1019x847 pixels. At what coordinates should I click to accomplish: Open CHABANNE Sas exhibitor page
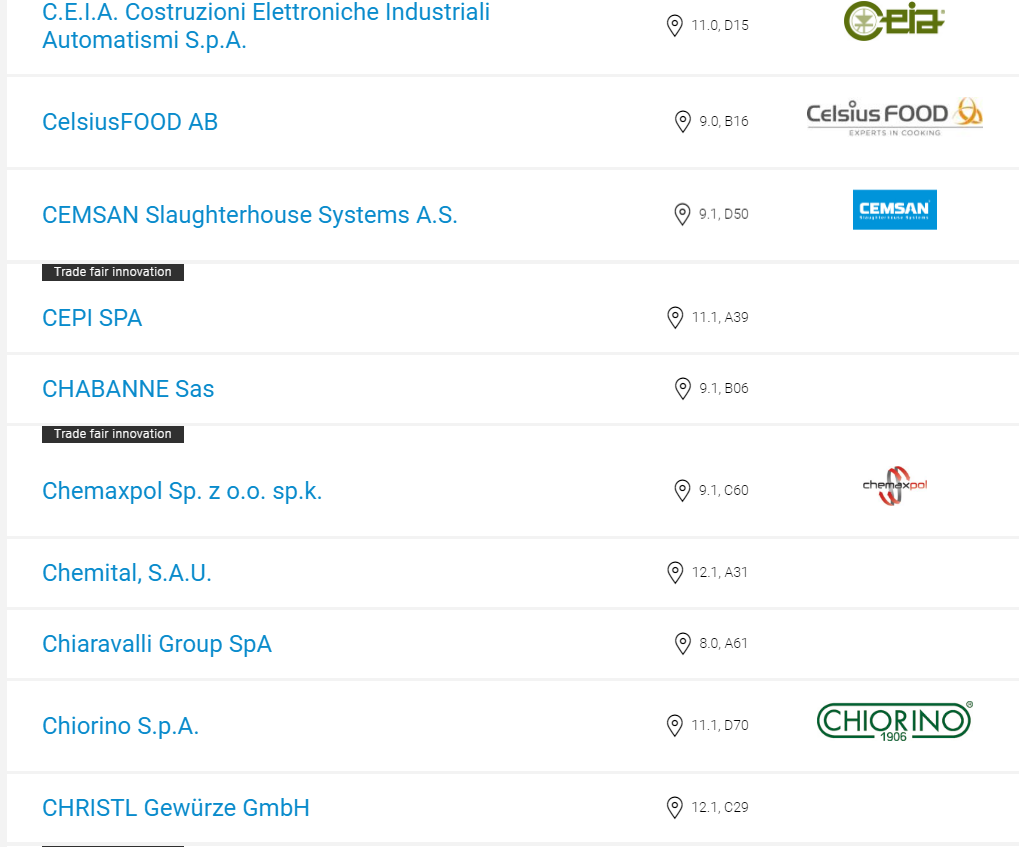pyautogui.click(x=128, y=389)
